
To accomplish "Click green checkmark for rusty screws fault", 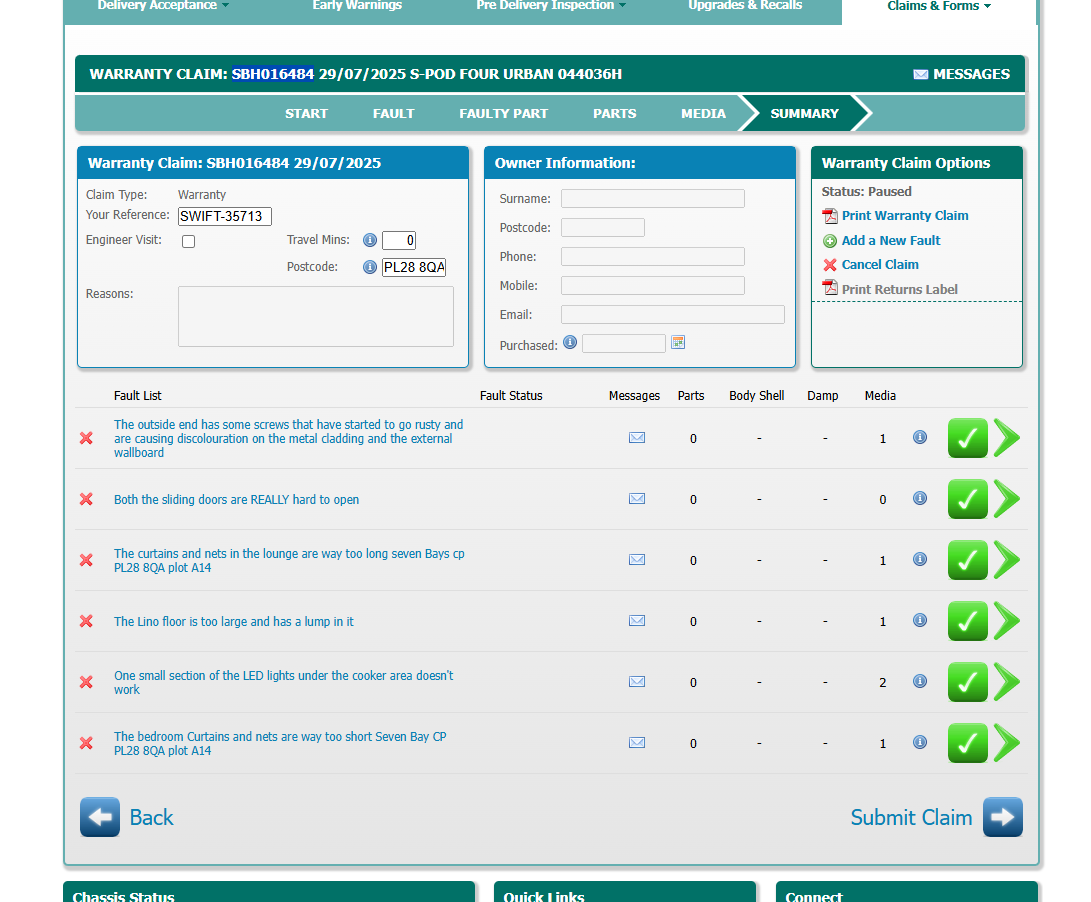I will (x=968, y=438).
